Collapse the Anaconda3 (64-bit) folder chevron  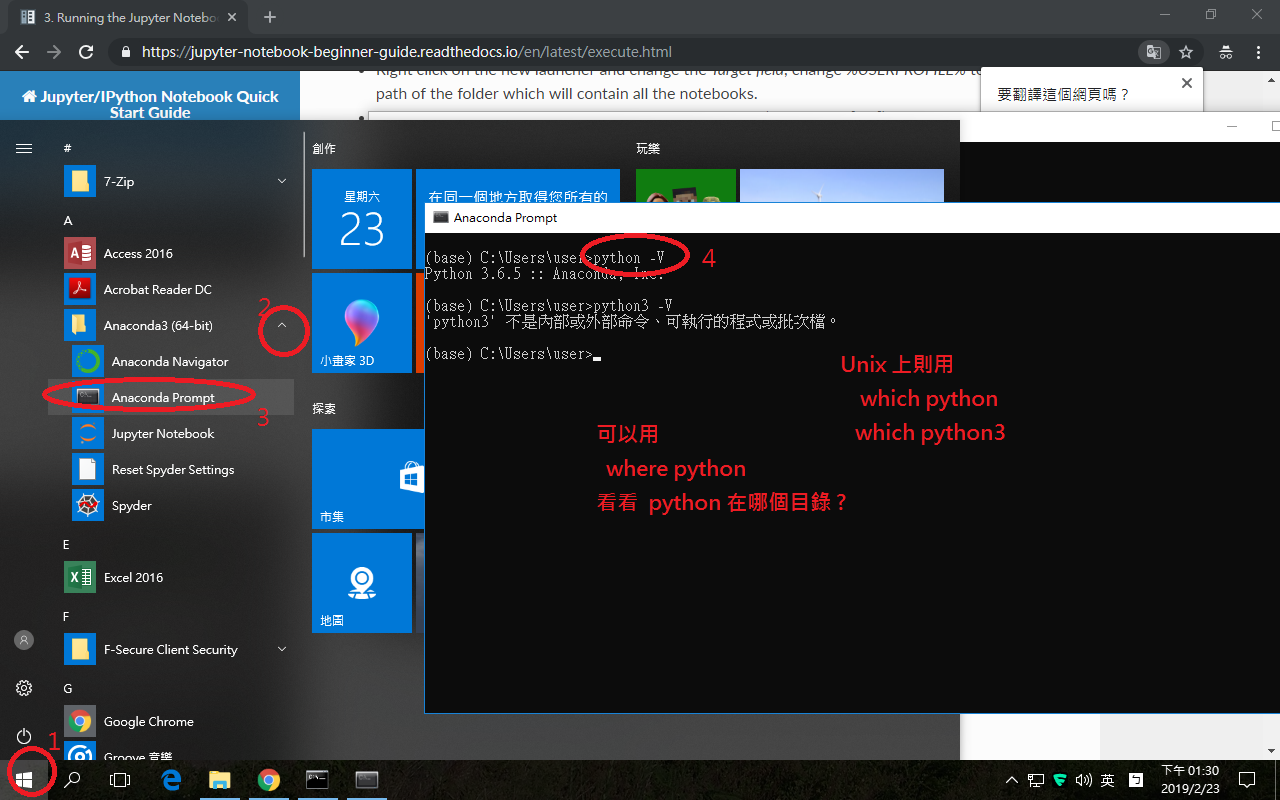(x=282, y=325)
